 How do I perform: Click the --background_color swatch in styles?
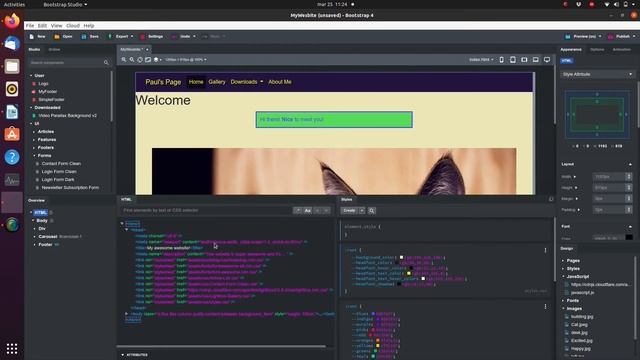pyautogui.click(x=401, y=258)
